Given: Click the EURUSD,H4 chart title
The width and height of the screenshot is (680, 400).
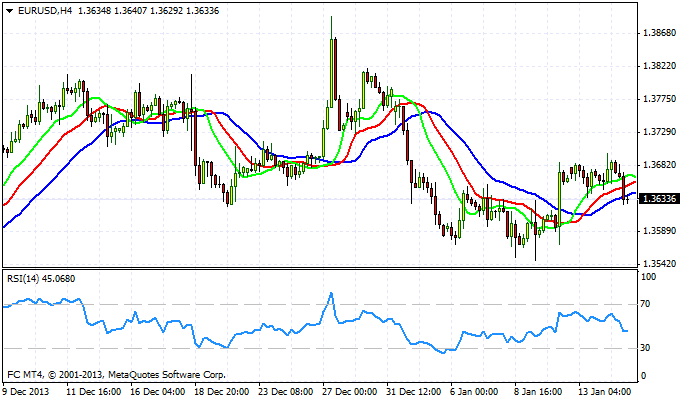Looking at the screenshot, I should click(x=45, y=11).
